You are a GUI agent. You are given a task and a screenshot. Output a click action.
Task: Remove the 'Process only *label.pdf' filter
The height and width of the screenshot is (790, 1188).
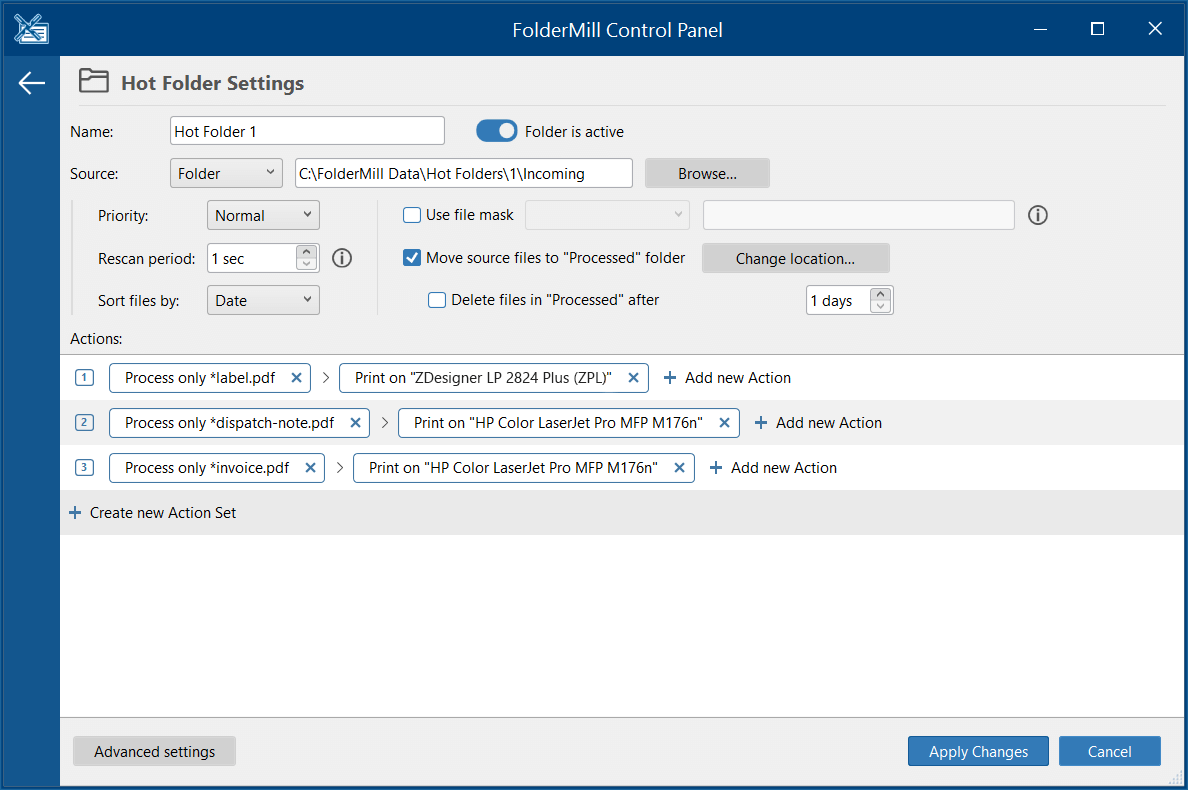(x=296, y=377)
